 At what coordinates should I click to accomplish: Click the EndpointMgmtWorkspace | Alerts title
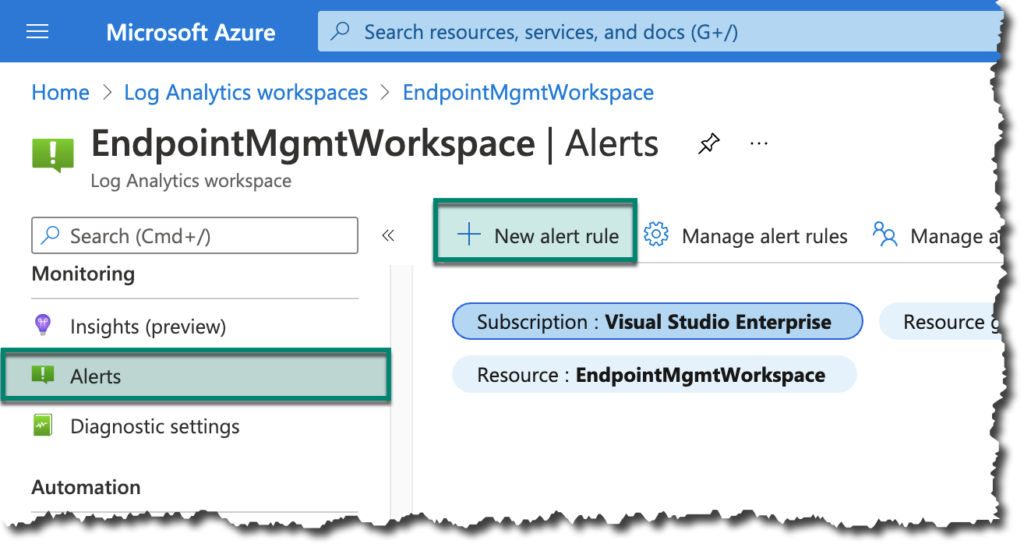tap(374, 144)
